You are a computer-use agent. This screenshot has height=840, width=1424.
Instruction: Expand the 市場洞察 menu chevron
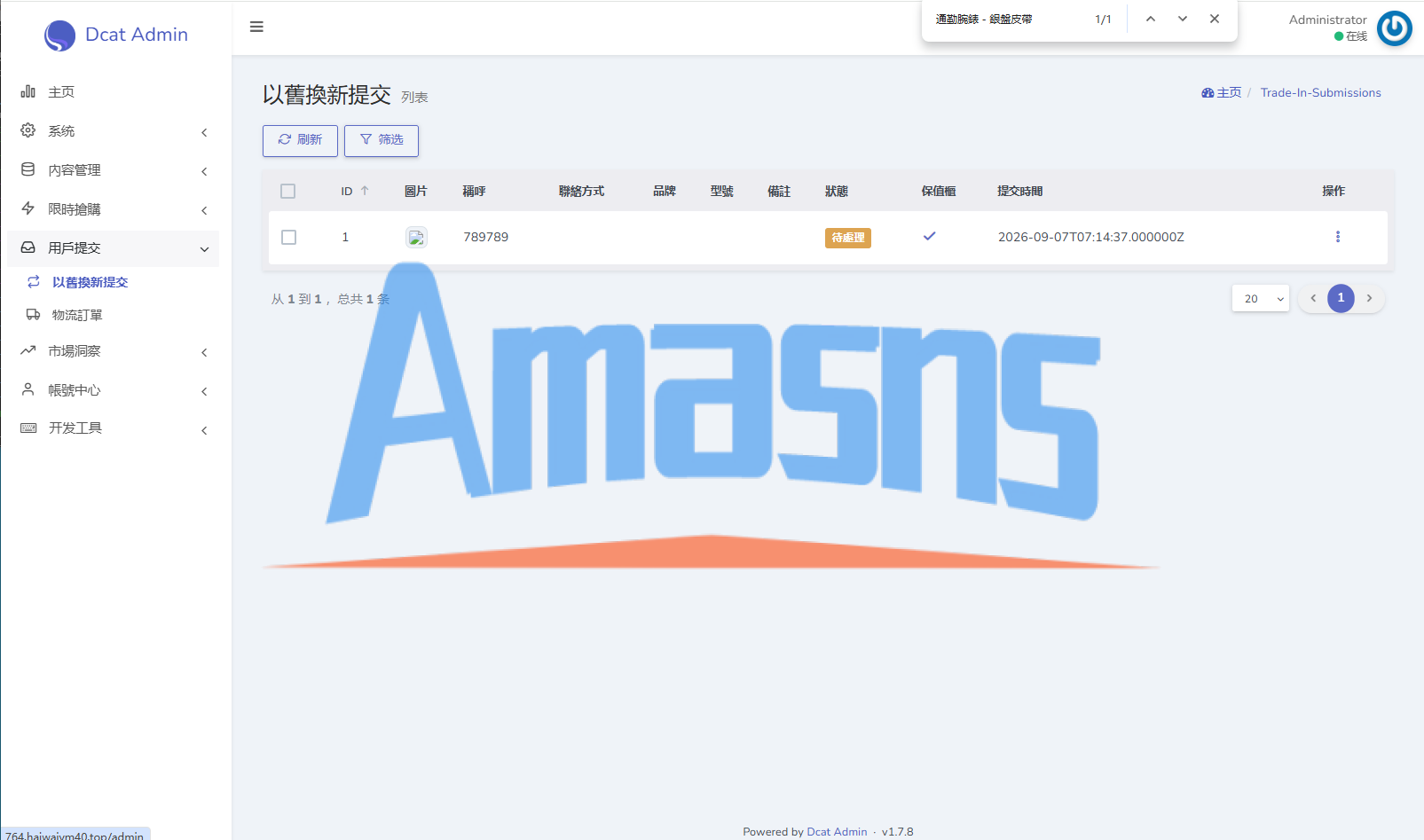pos(204,352)
